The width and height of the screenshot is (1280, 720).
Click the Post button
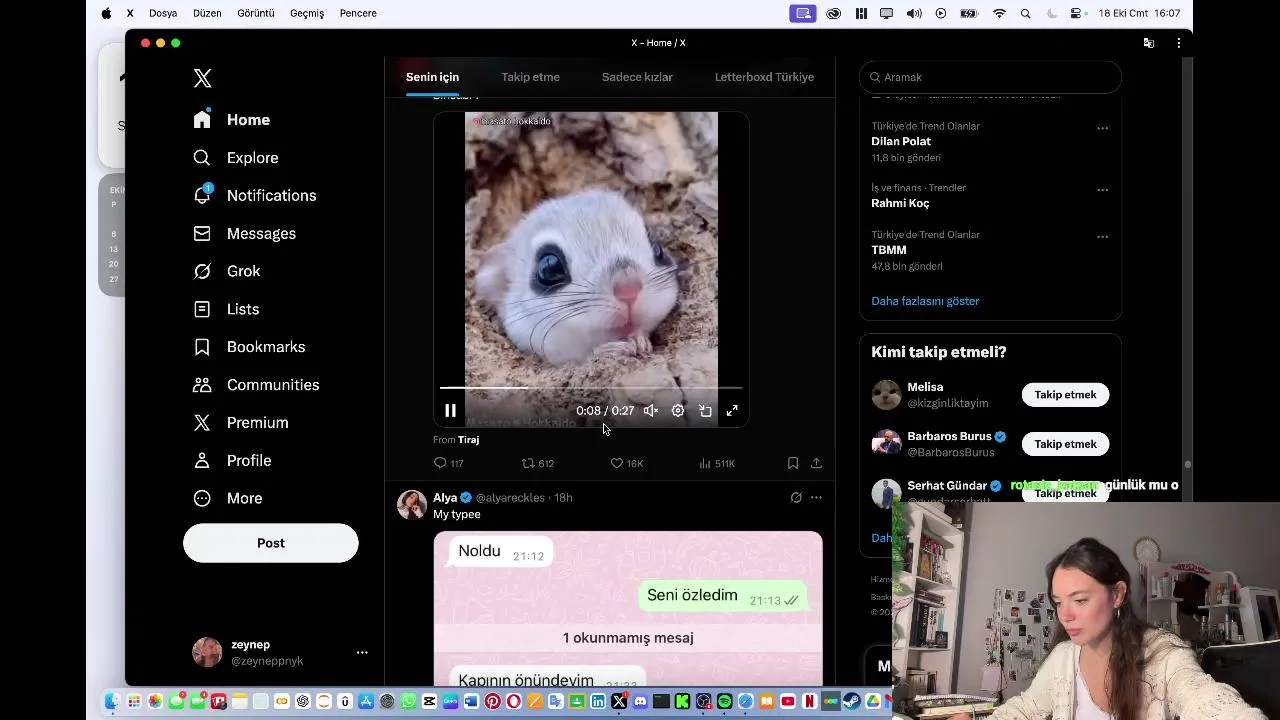271,543
